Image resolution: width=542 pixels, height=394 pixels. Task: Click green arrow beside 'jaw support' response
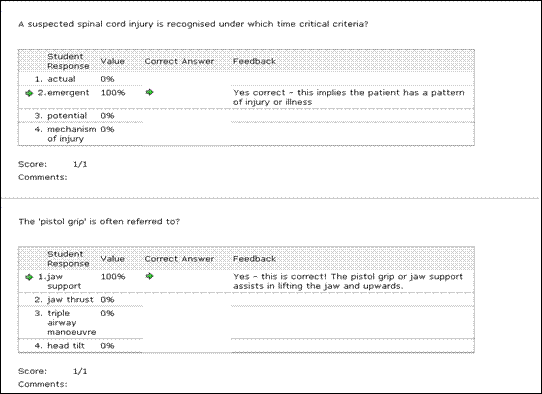tap(29, 277)
